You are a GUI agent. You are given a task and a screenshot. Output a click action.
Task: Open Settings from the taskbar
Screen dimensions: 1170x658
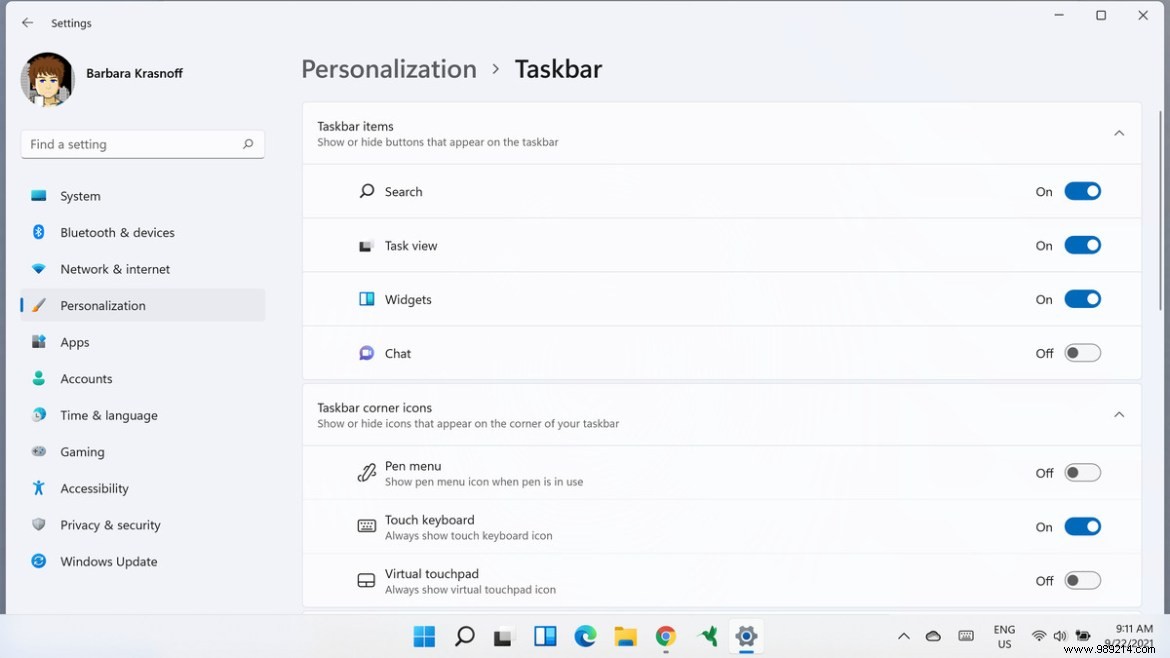point(746,636)
